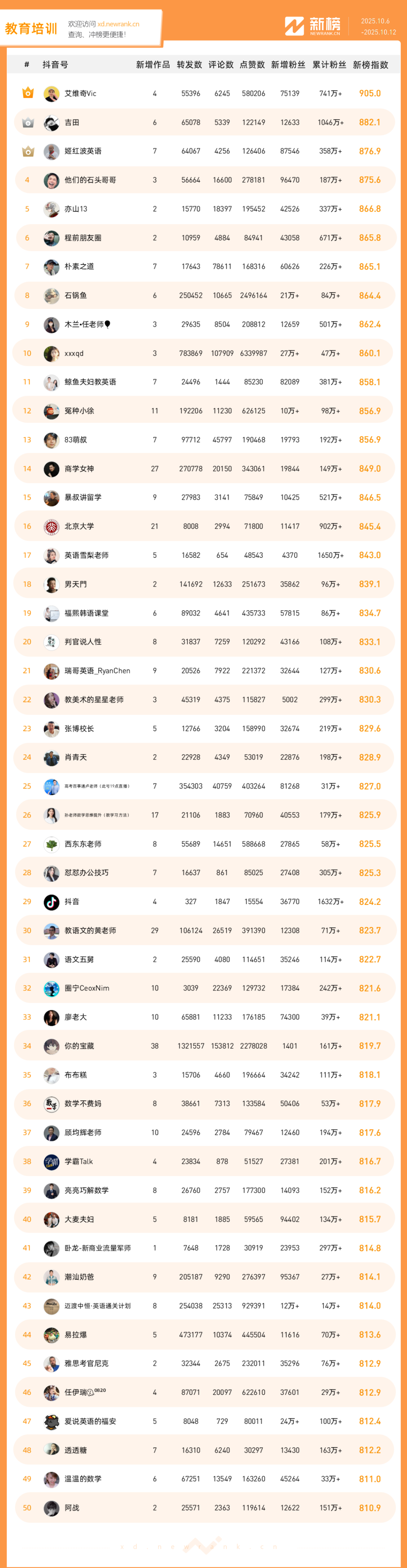Select the 新增粉丝 column header

click(288, 65)
